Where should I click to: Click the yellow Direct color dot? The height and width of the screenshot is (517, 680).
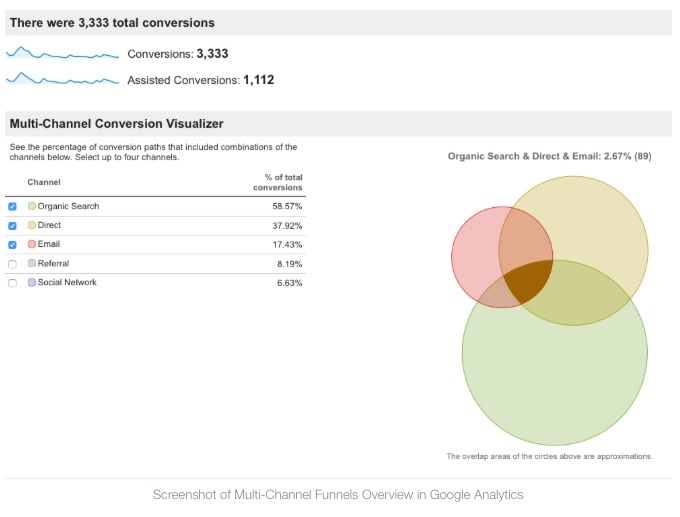click(x=32, y=225)
